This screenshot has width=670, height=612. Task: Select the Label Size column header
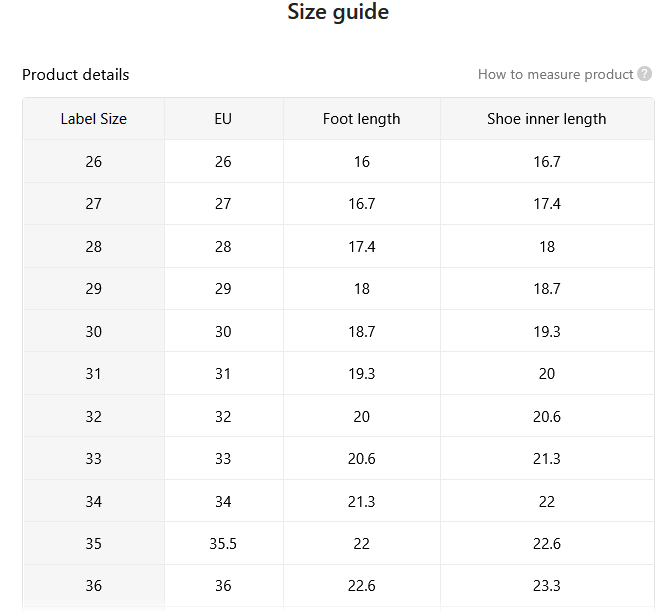(94, 119)
